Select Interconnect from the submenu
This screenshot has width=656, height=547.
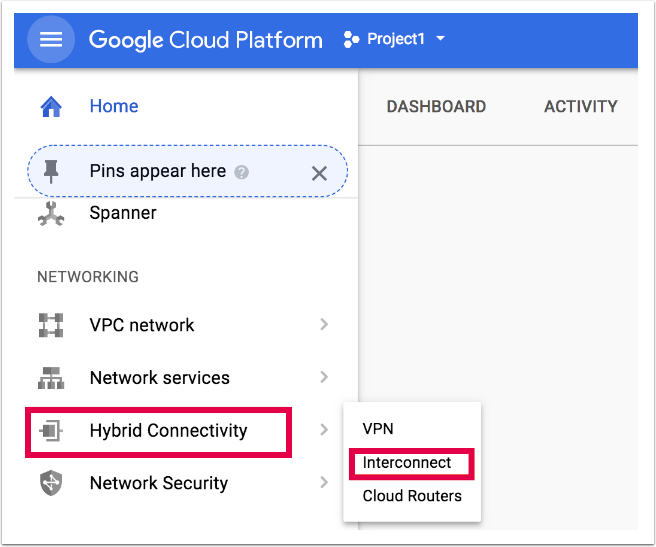(x=407, y=463)
